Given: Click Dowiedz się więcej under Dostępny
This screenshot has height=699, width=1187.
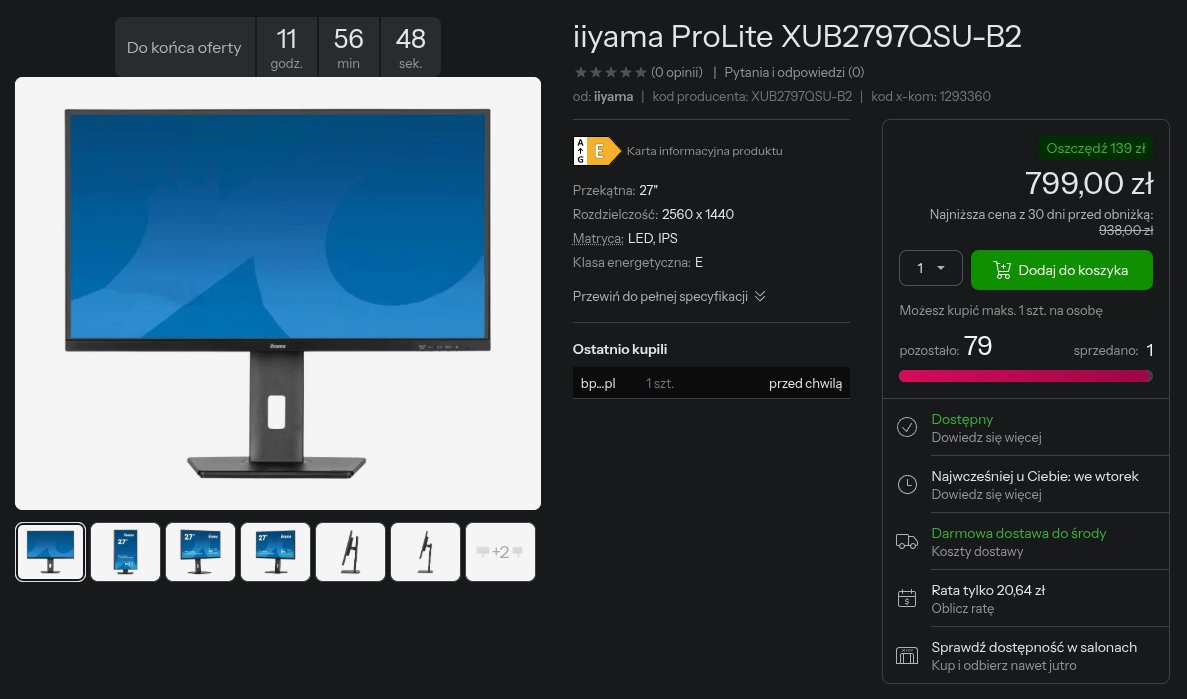Looking at the screenshot, I should pos(986,438).
